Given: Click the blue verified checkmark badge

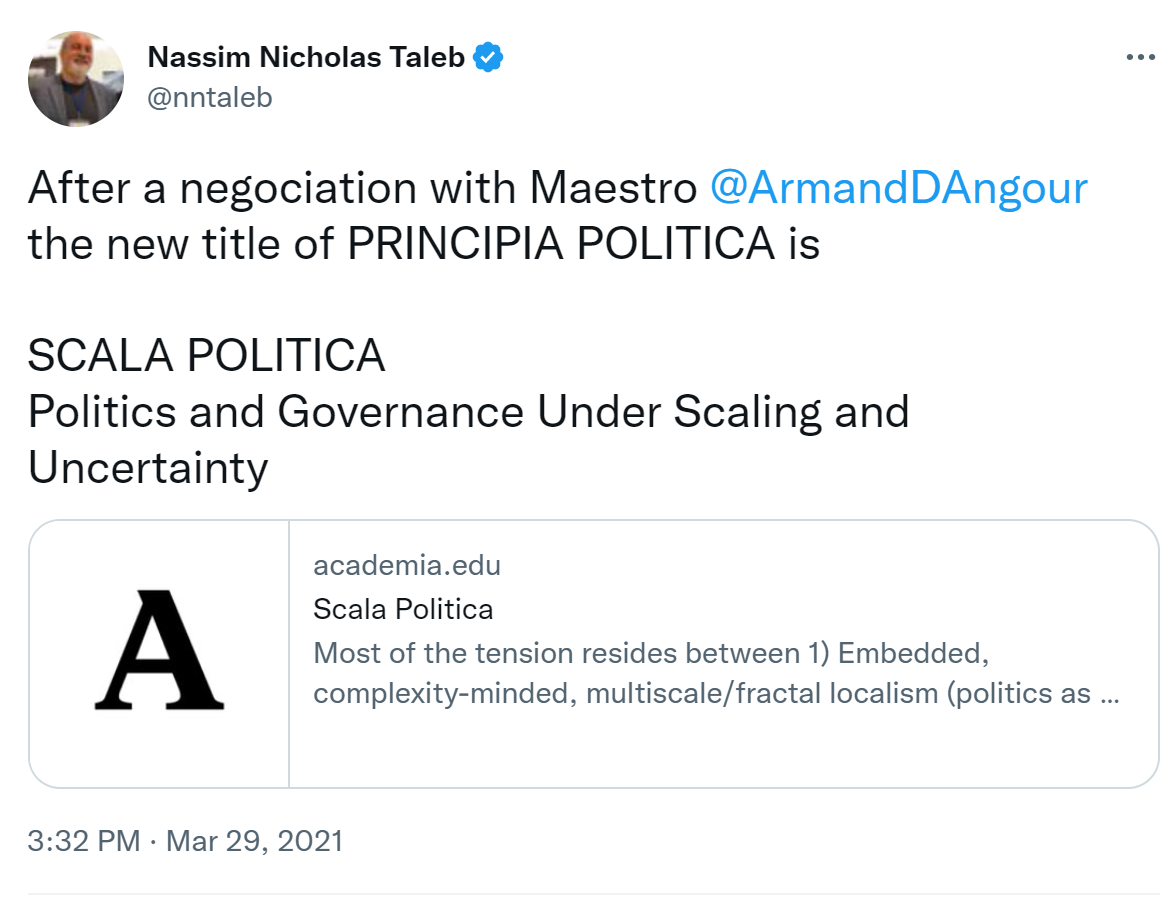Looking at the screenshot, I should coord(488,58).
